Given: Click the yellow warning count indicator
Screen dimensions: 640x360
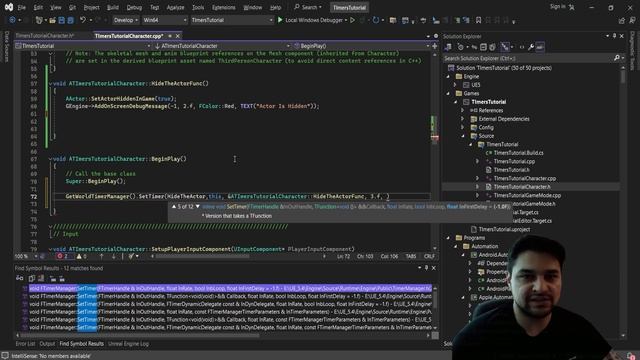Looking at the screenshot, I should click(x=82, y=256).
